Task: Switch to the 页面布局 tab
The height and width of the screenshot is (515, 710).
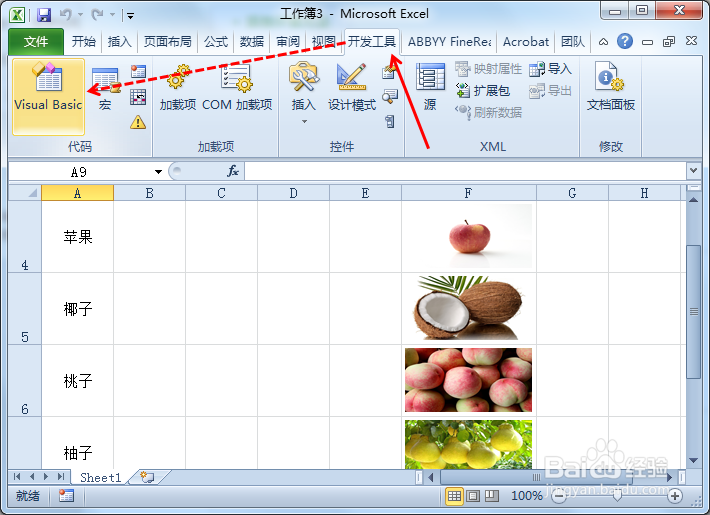Action: (x=168, y=42)
